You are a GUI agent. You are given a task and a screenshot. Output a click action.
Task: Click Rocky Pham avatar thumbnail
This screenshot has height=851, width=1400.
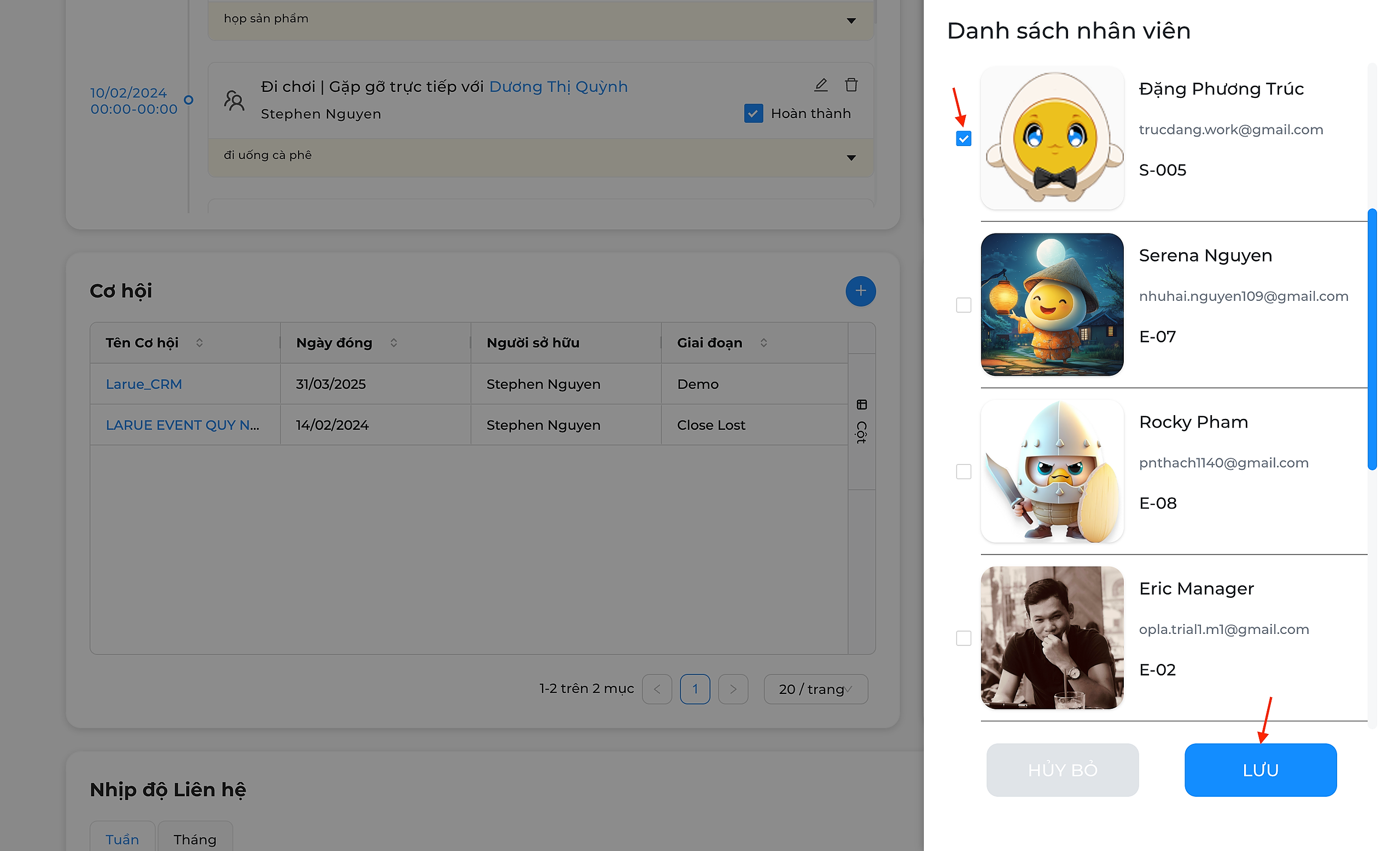1052,471
